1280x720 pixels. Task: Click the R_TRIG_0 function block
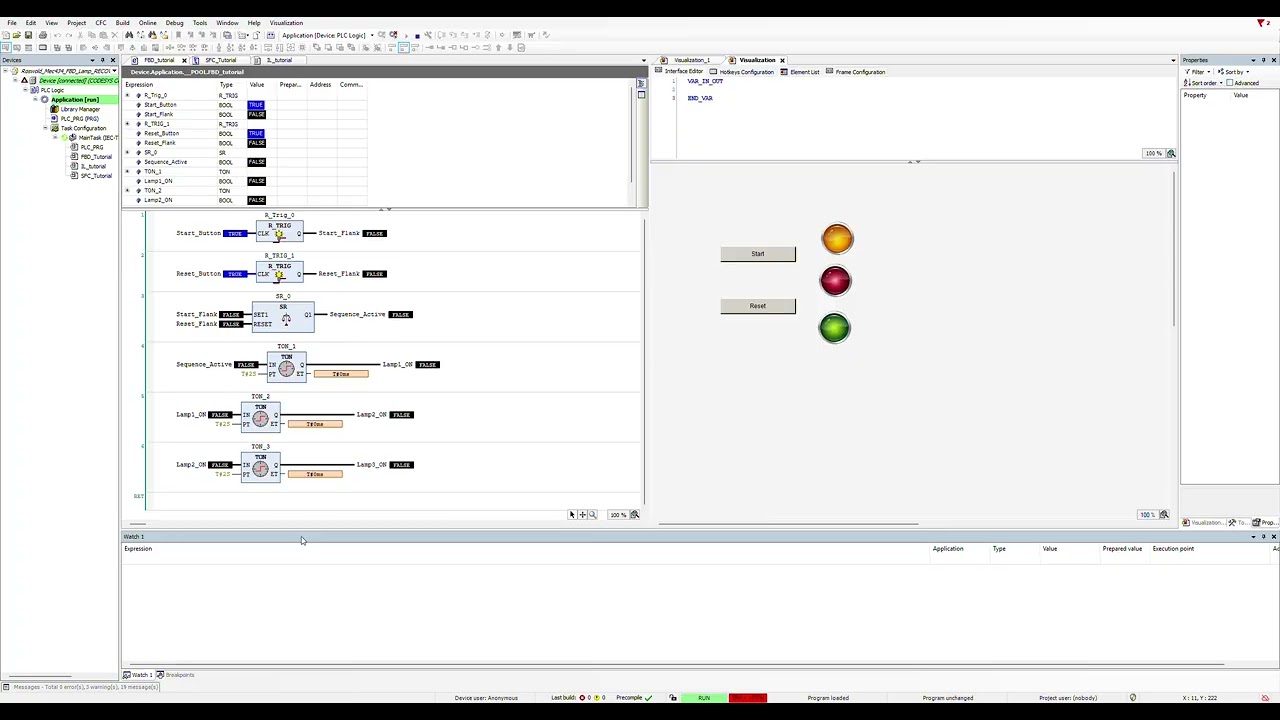(x=279, y=233)
